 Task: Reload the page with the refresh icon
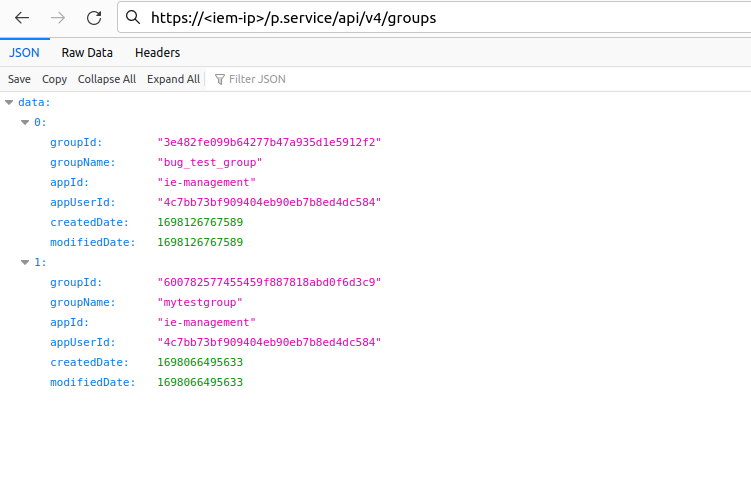[x=94, y=18]
